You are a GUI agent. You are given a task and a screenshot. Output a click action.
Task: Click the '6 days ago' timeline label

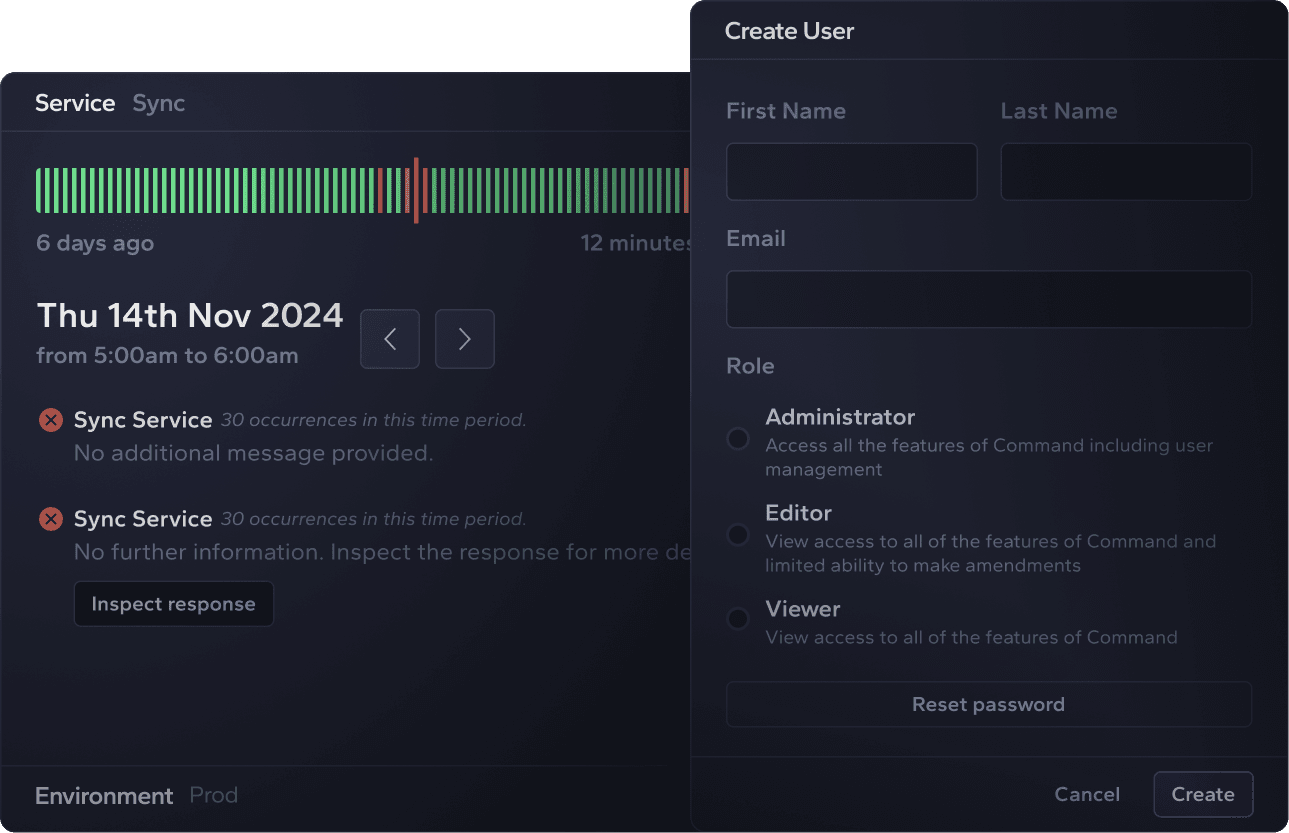click(x=95, y=243)
